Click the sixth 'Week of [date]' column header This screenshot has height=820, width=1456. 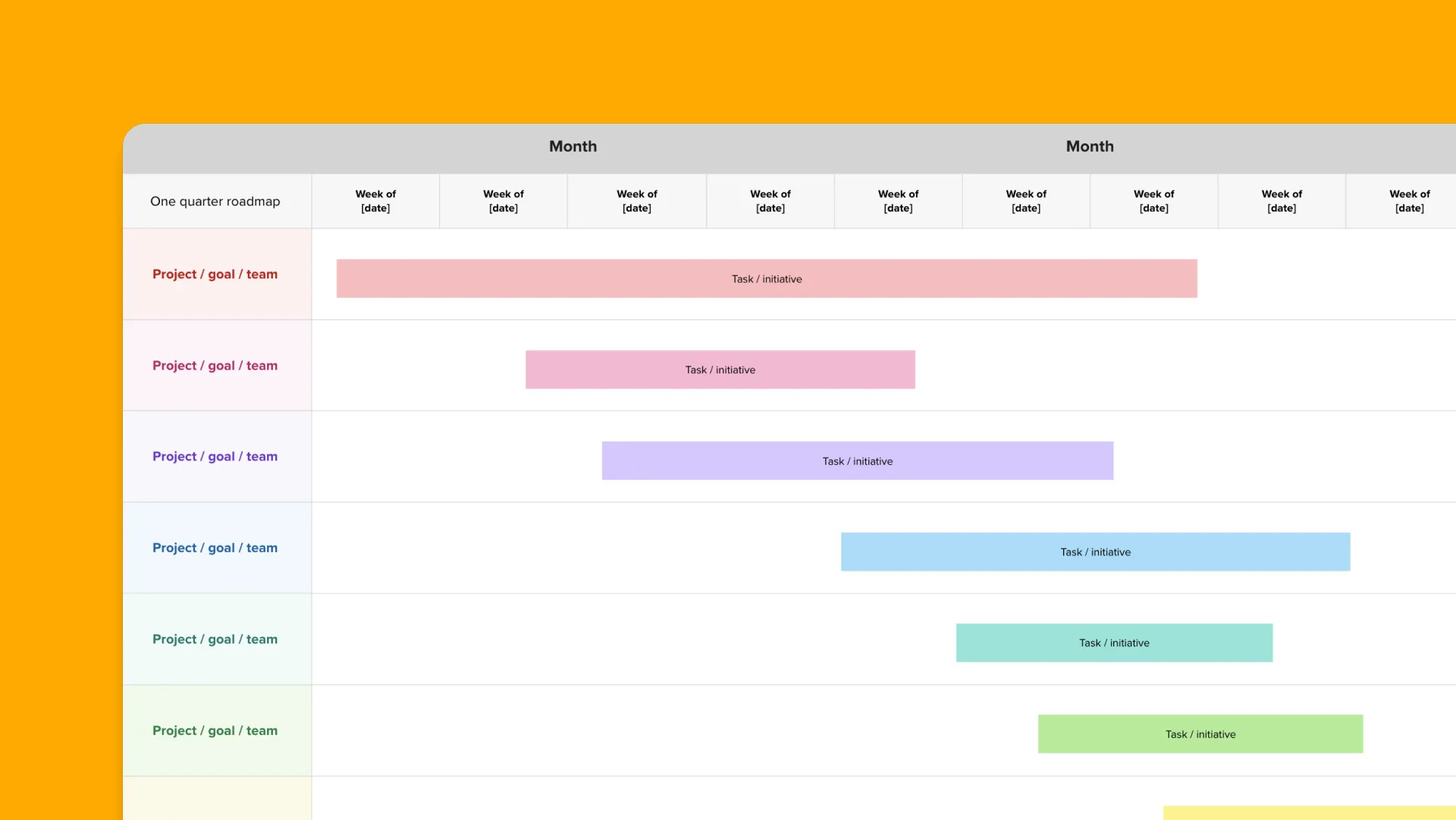1026,201
